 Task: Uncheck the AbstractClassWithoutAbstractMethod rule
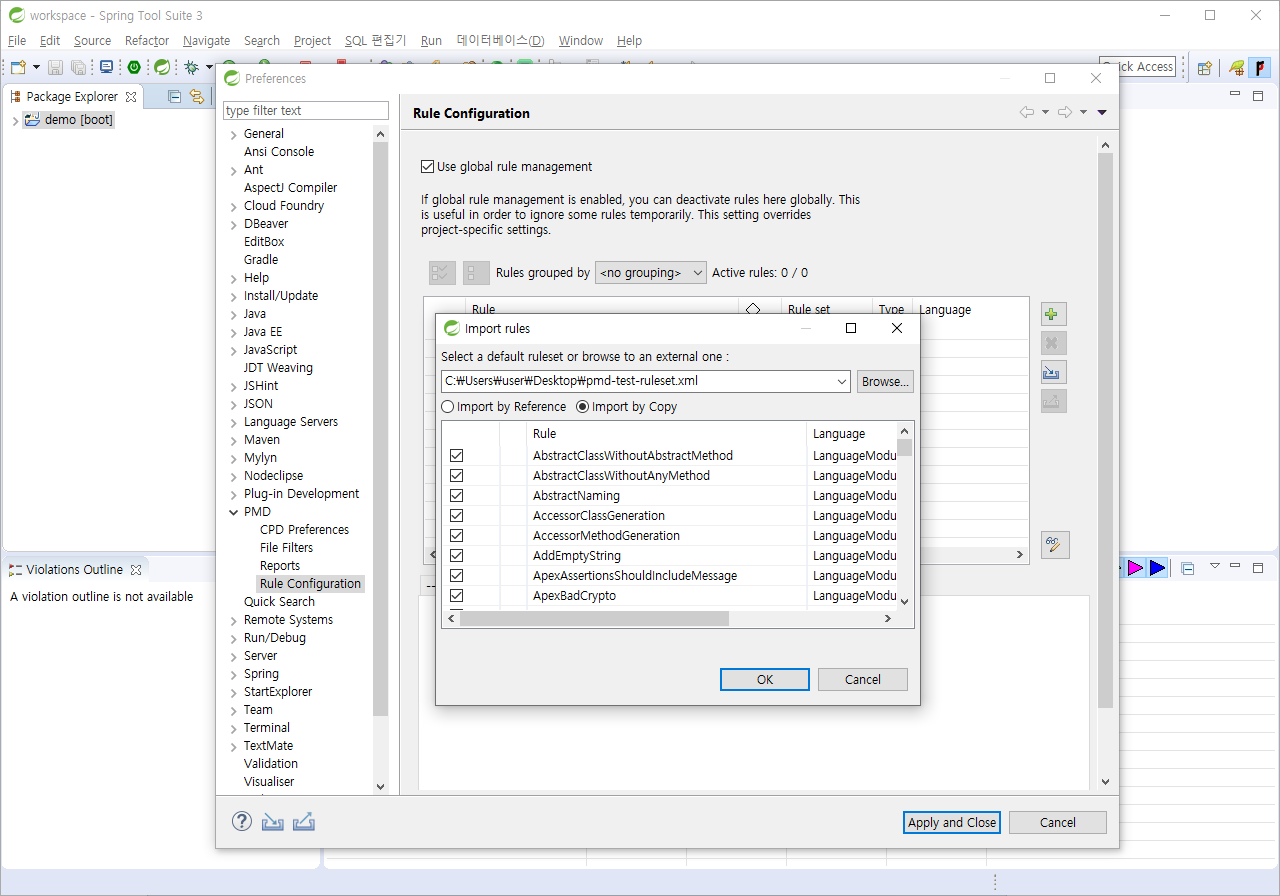pyautogui.click(x=457, y=456)
